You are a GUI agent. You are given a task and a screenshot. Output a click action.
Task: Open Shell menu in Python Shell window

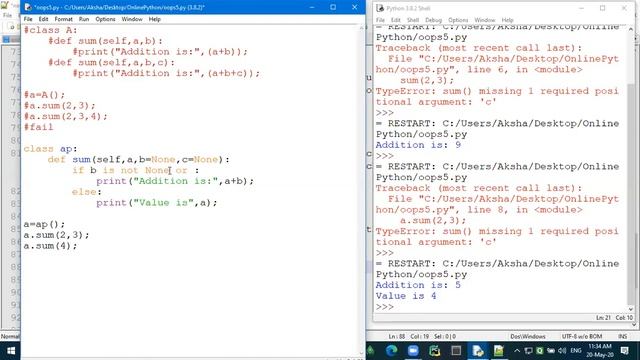(413, 20)
